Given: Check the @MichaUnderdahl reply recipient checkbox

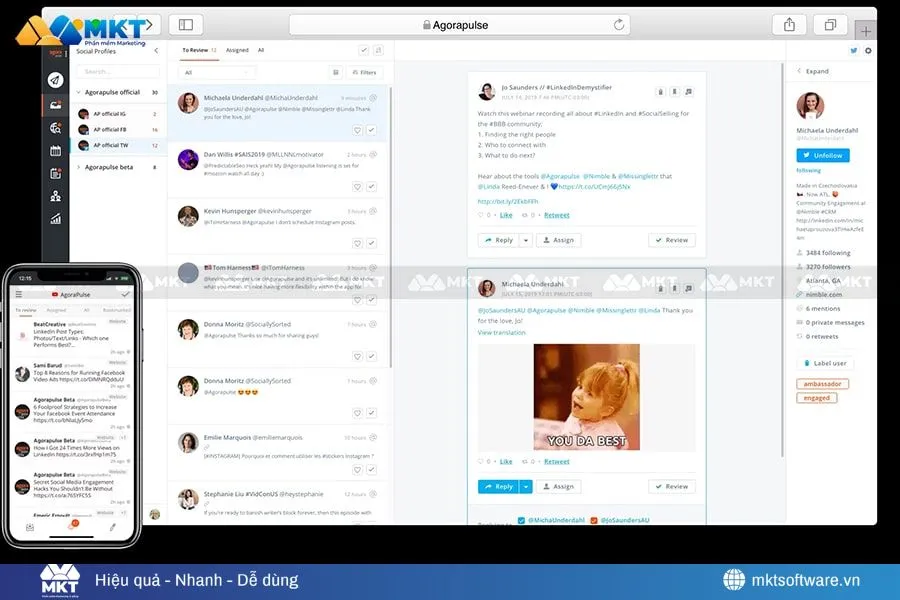Looking at the screenshot, I should tap(521, 520).
